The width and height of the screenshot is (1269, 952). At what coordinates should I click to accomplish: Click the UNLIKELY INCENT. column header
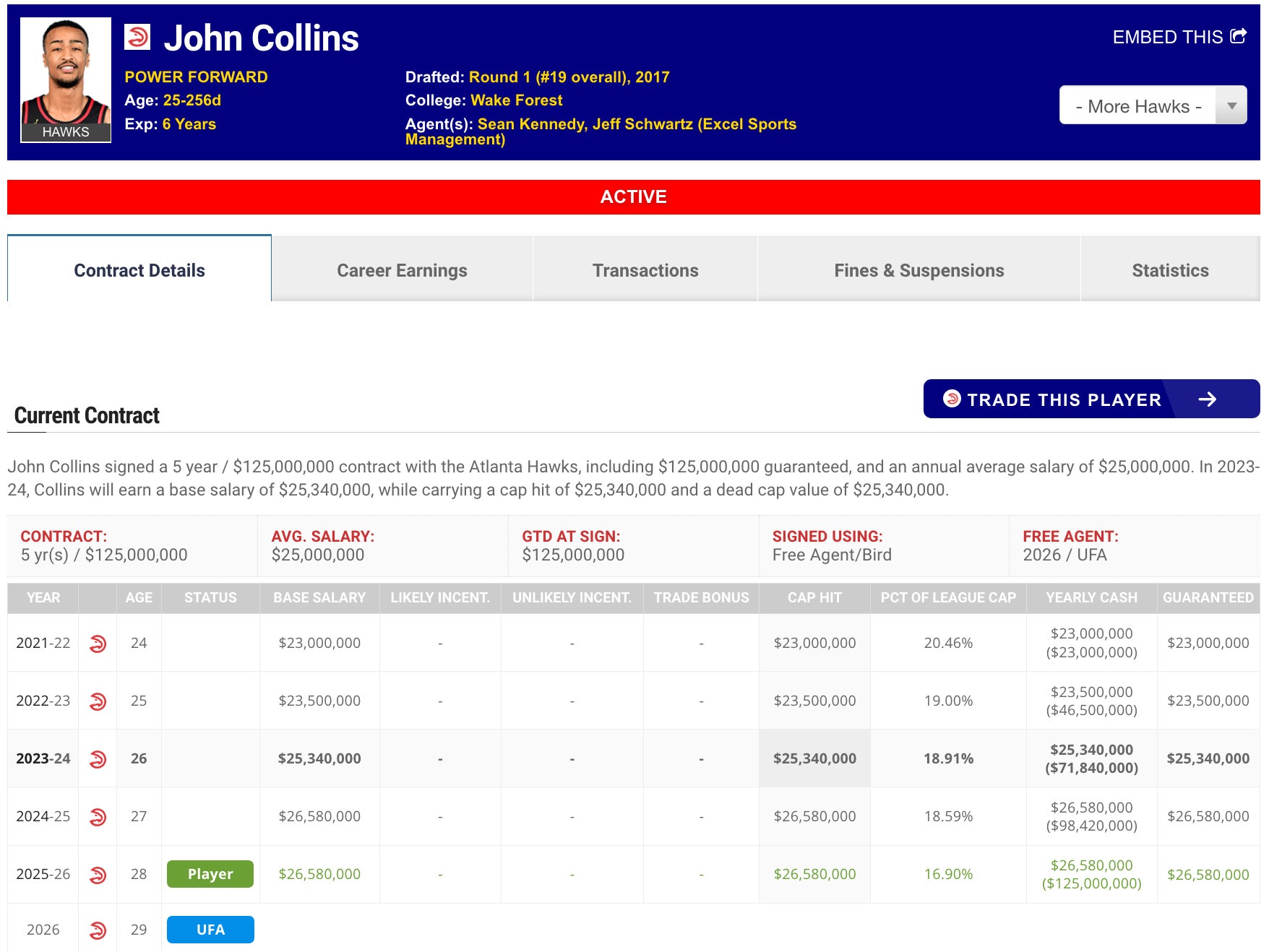click(x=572, y=597)
